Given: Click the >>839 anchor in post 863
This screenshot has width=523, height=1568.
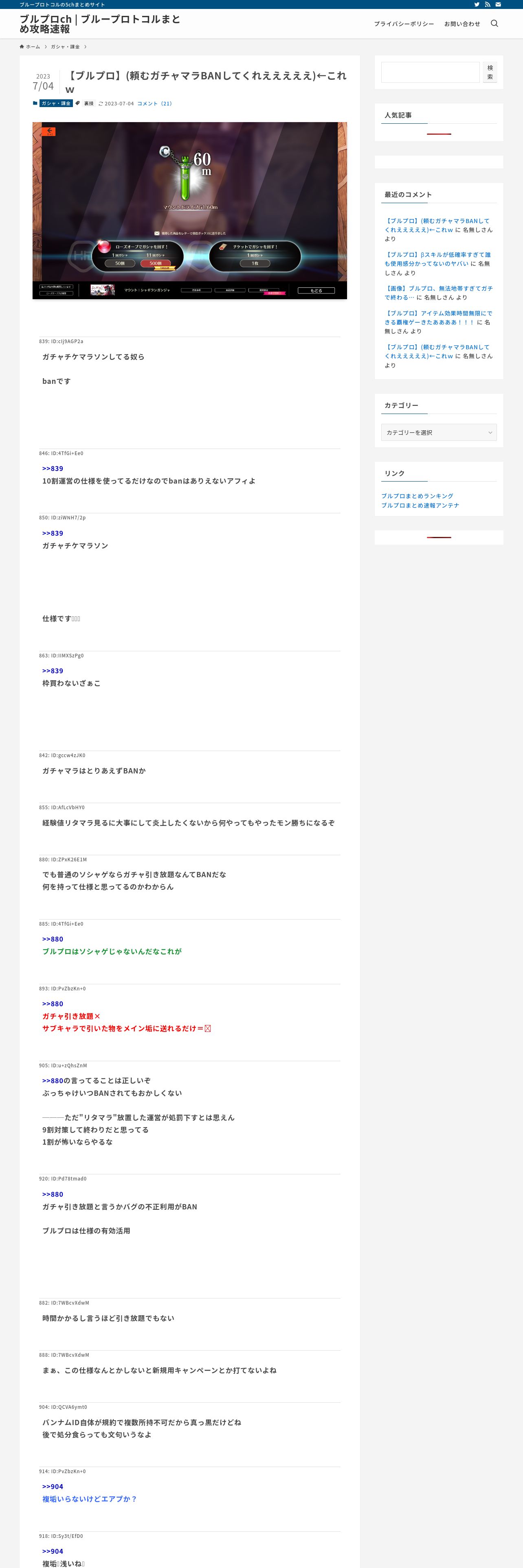Looking at the screenshot, I should [x=53, y=671].
